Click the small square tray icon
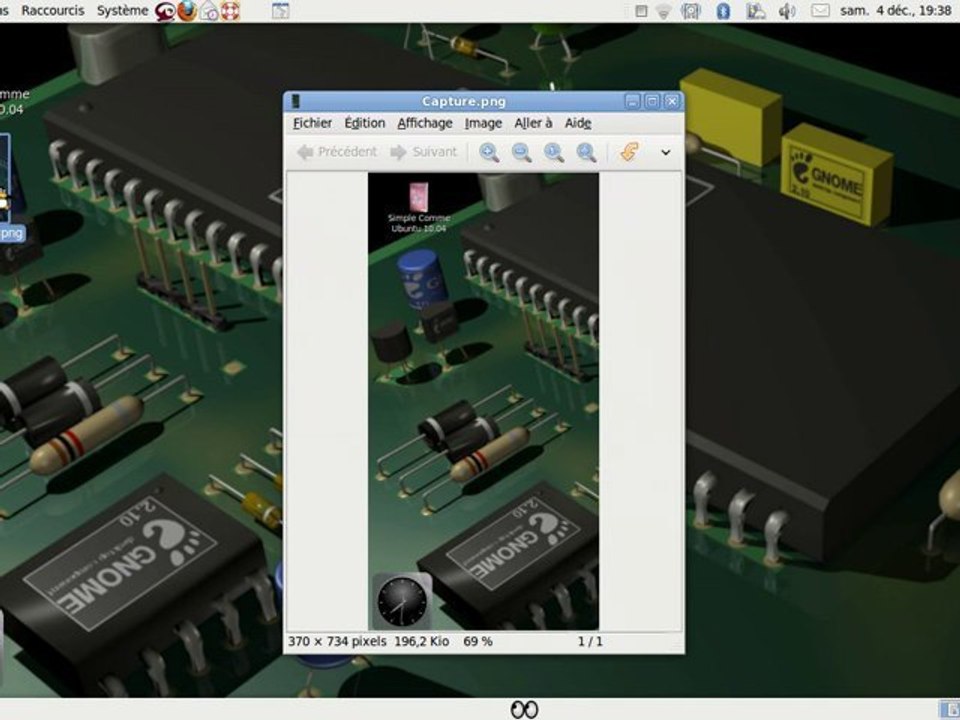 [x=641, y=11]
